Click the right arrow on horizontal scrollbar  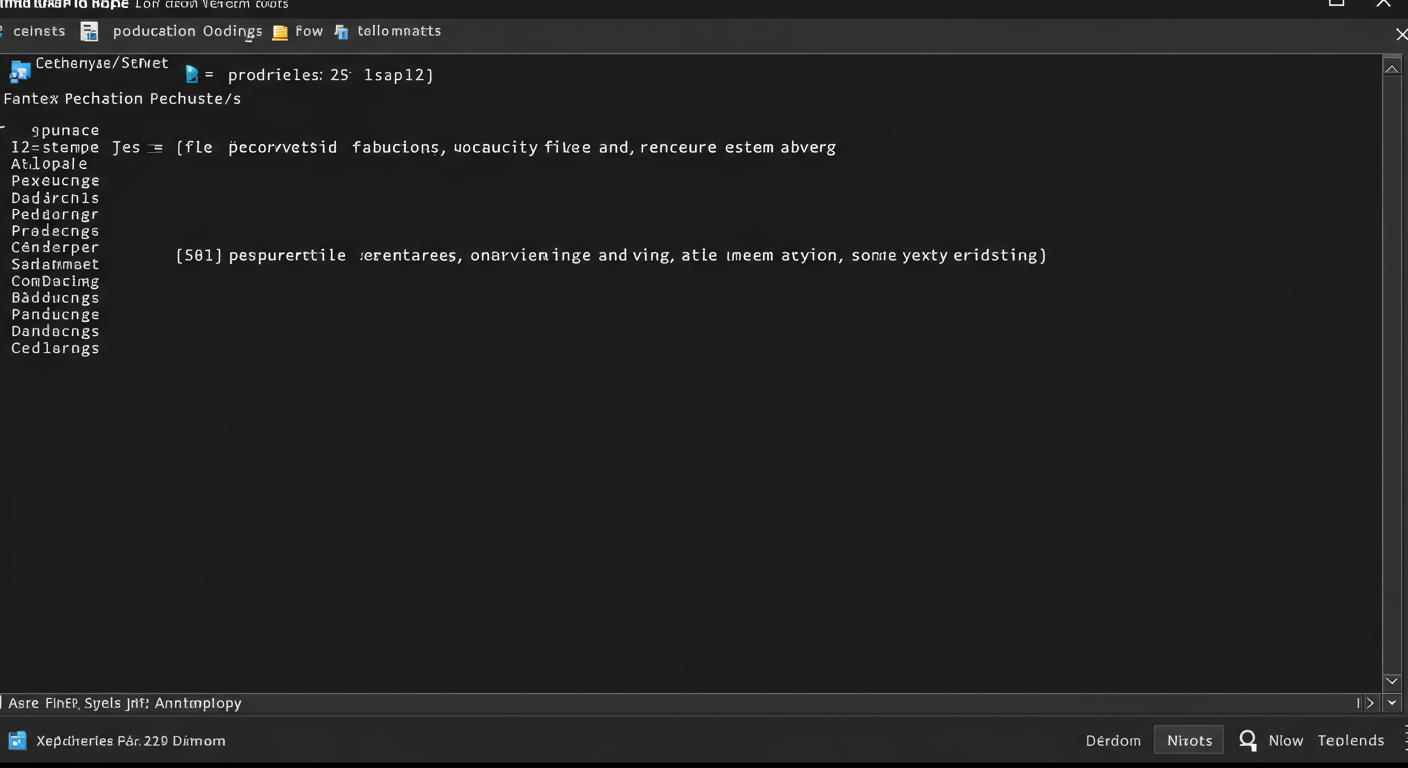coord(1370,703)
